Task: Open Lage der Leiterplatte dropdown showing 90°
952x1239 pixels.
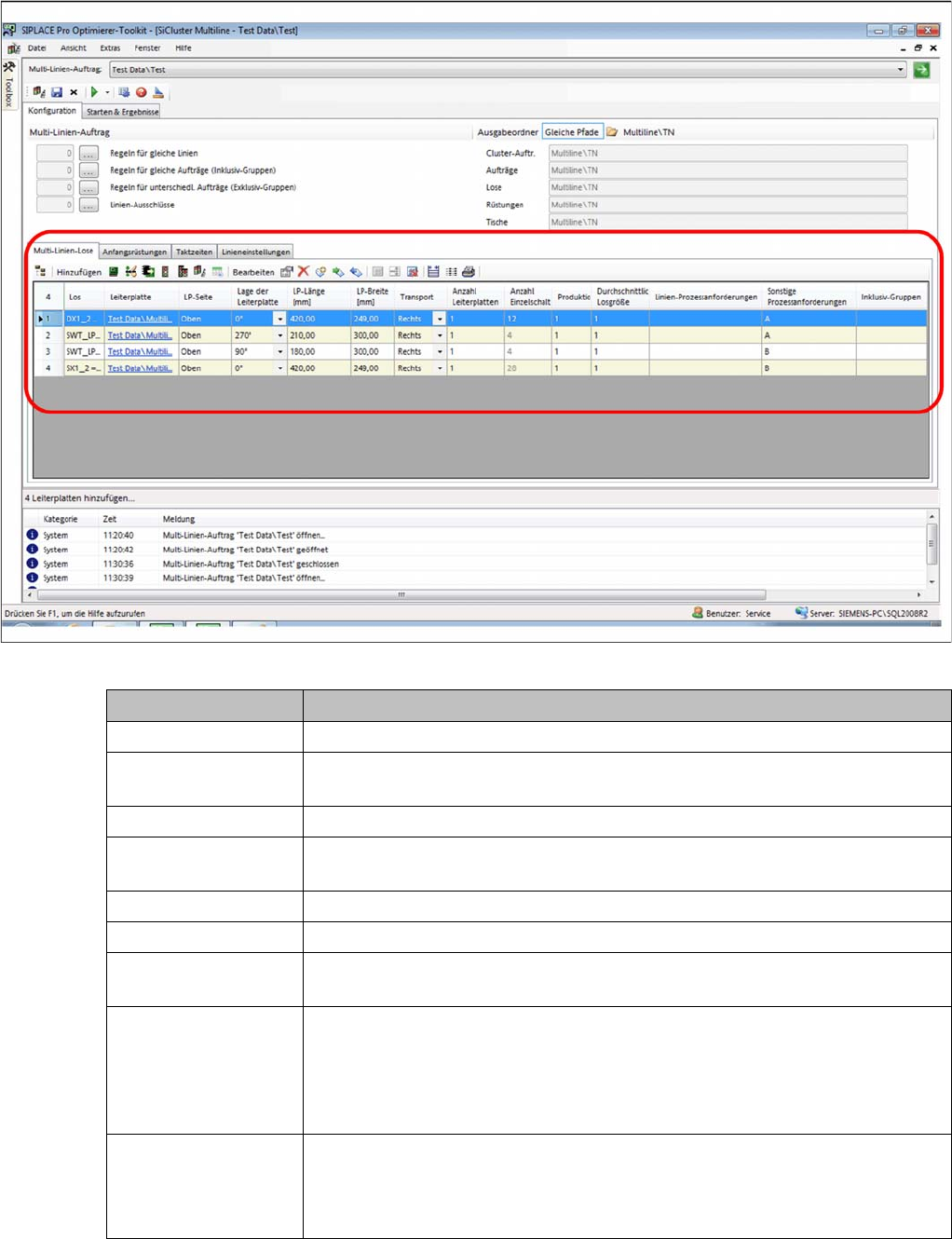Action: 279,352
